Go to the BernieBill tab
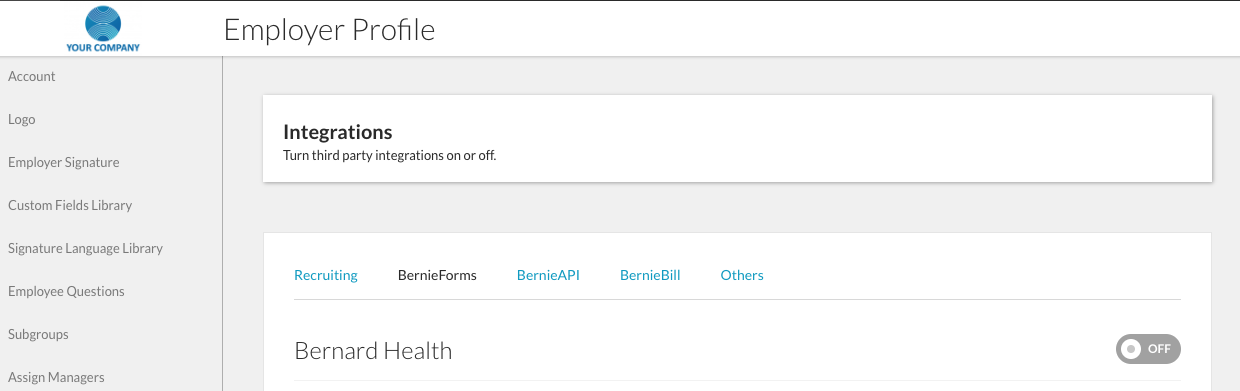The image size is (1240, 391). click(650, 275)
